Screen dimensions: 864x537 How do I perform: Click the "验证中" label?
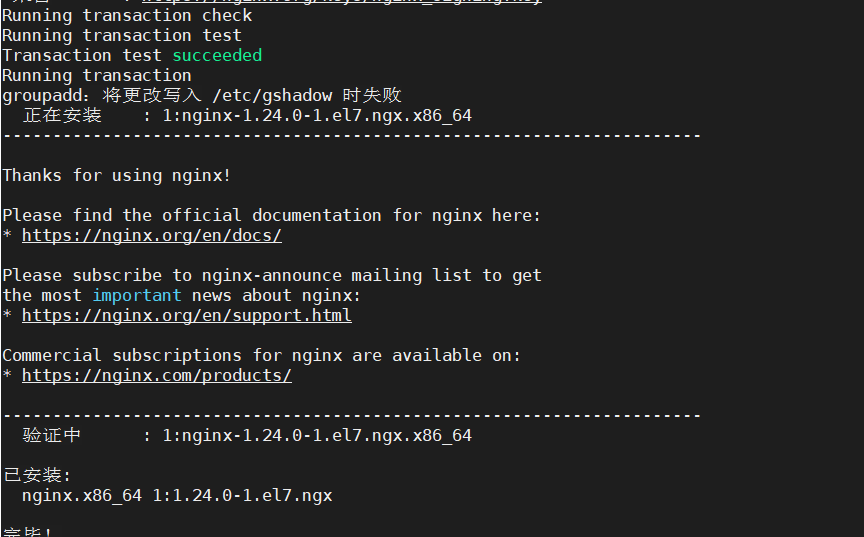tap(52, 436)
